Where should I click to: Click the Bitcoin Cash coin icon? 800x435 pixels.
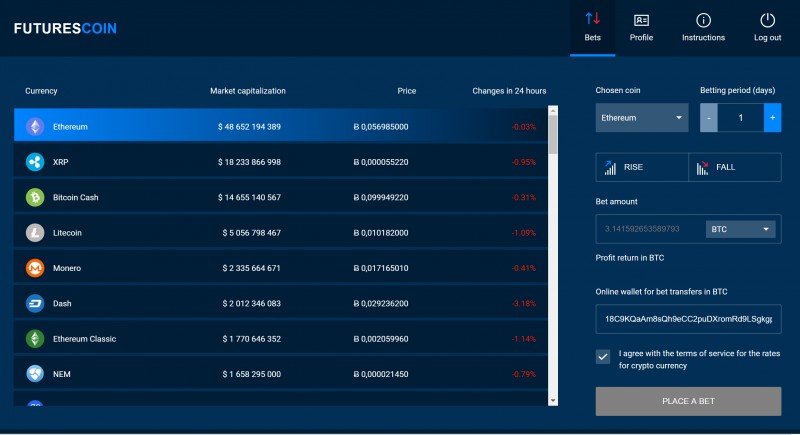coord(35,197)
